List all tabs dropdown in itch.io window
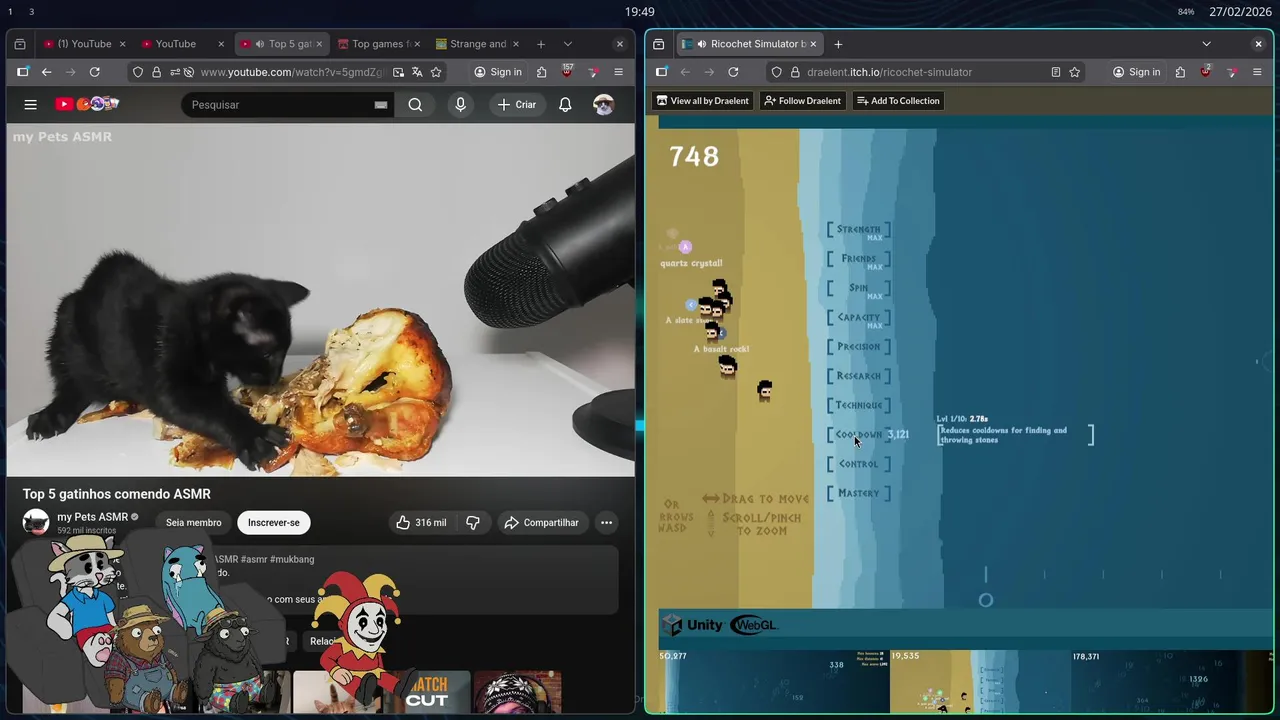 point(1206,44)
